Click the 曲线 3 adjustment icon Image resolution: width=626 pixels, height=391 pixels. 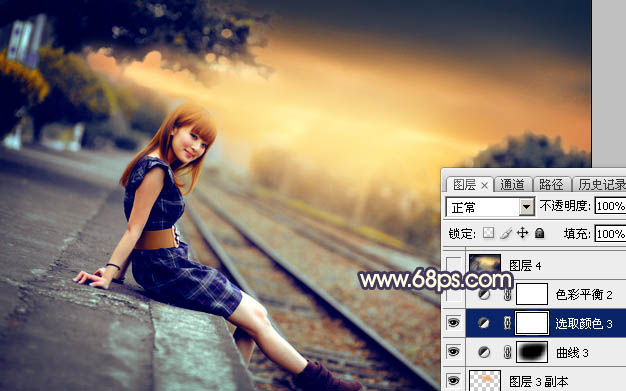[484, 352]
